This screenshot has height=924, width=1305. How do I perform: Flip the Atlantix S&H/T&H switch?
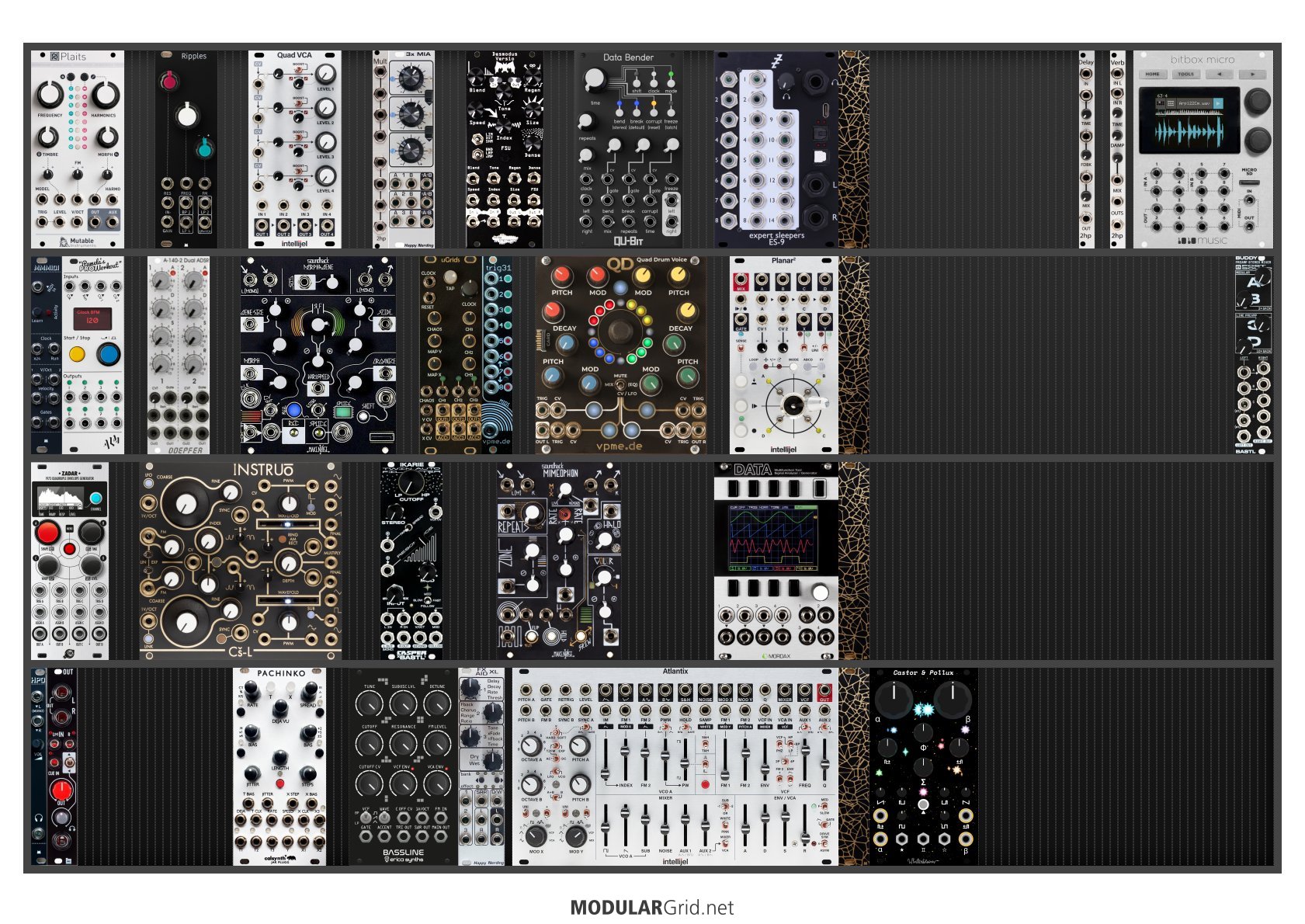click(705, 744)
